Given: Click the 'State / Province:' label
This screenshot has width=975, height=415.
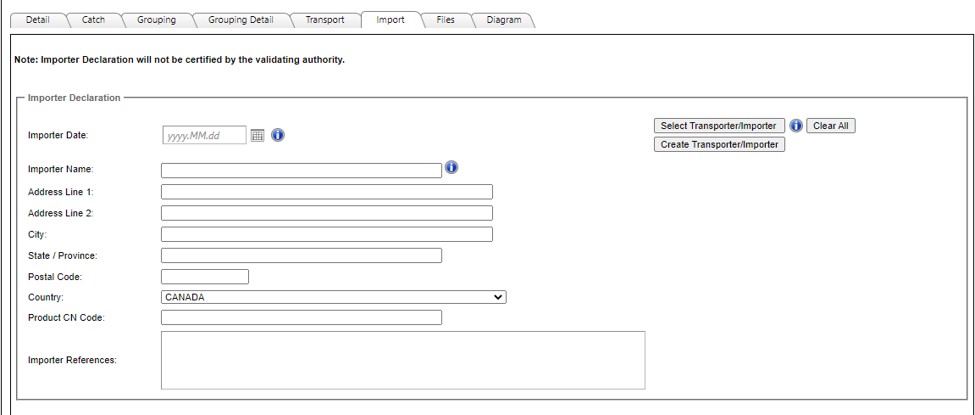Looking at the screenshot, I should pos(63,255).
